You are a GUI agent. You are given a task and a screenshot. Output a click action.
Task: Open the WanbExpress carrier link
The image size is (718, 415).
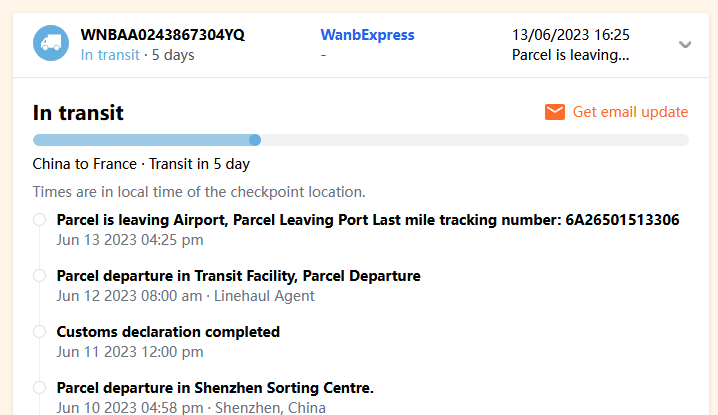pyautogui.click(x=367, y=35)
